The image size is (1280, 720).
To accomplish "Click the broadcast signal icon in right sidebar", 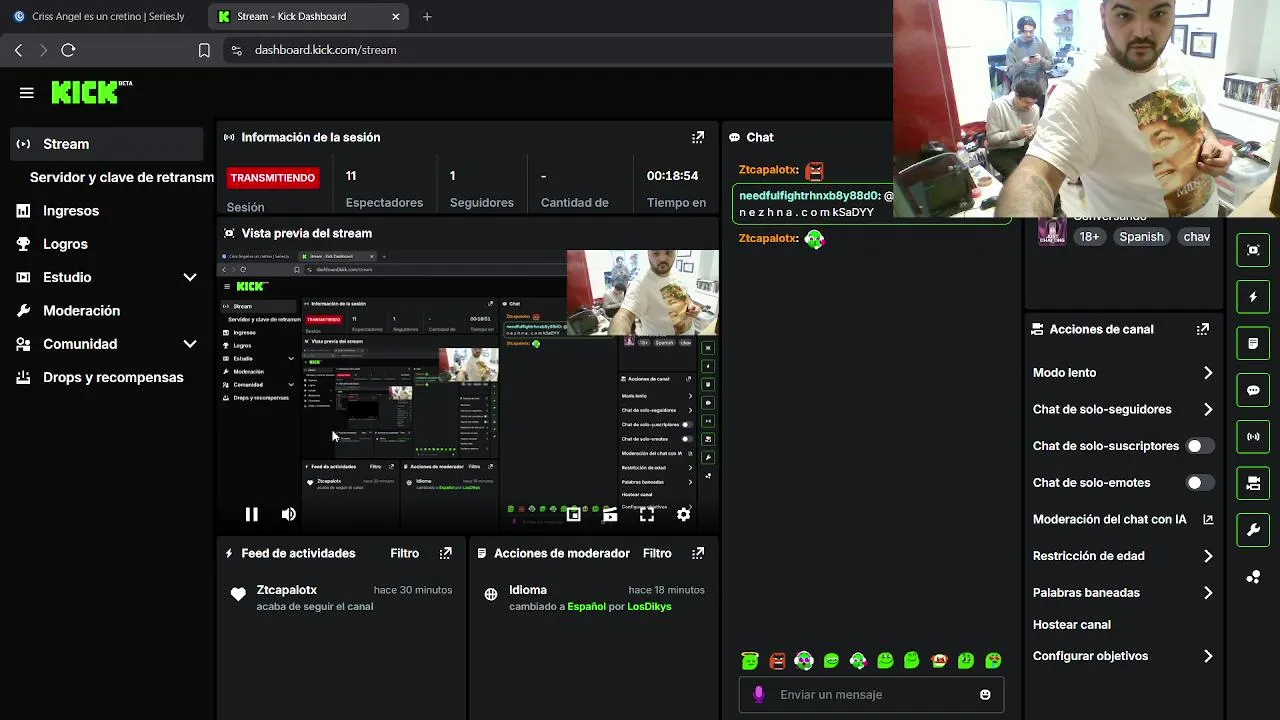I will (x=1253, y=437).
